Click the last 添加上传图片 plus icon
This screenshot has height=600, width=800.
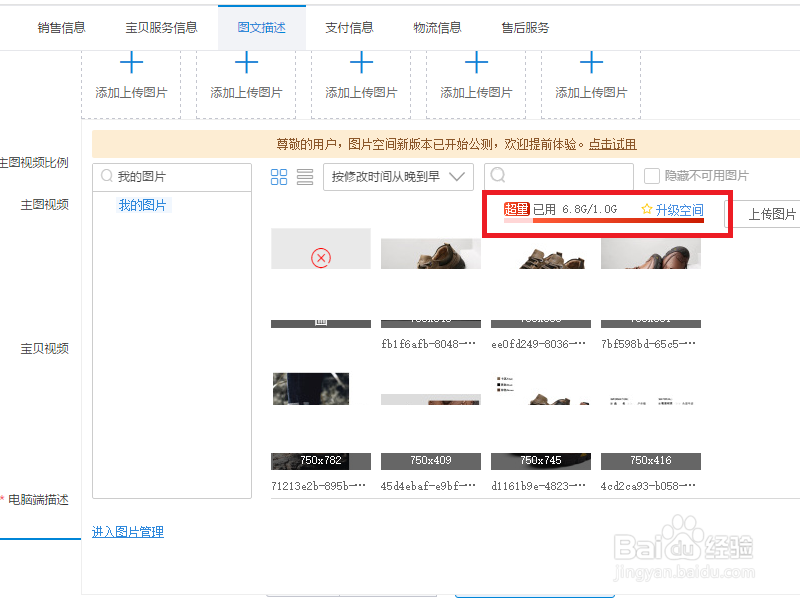[591, 62]
